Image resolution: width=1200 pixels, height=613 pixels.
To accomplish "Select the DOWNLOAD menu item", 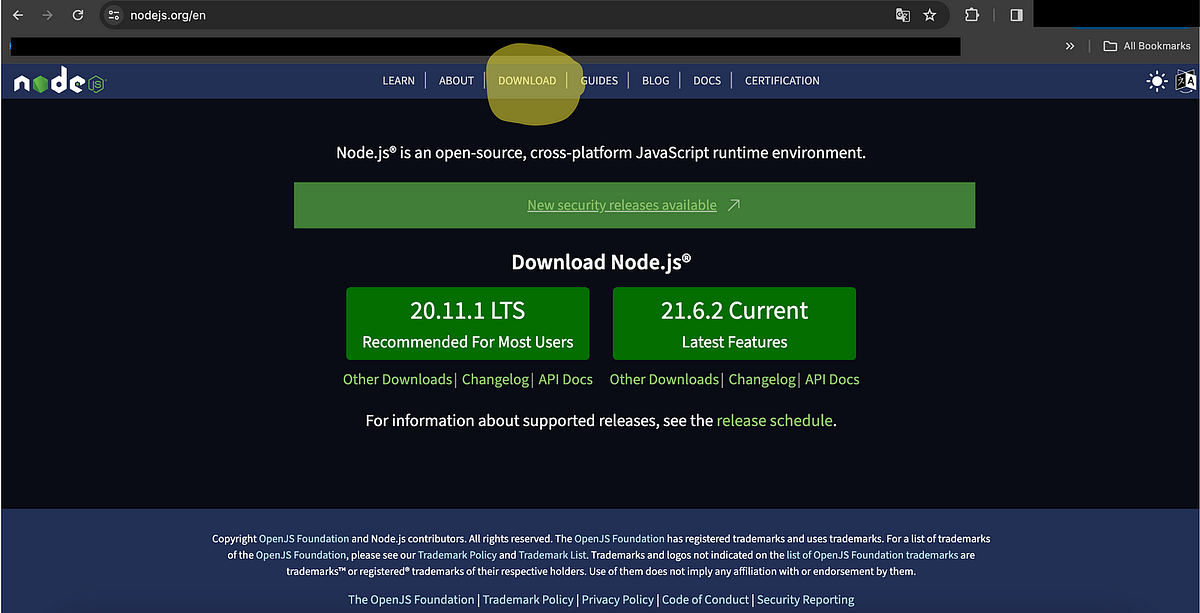I will pyautogui.click(x=527, y=80).
